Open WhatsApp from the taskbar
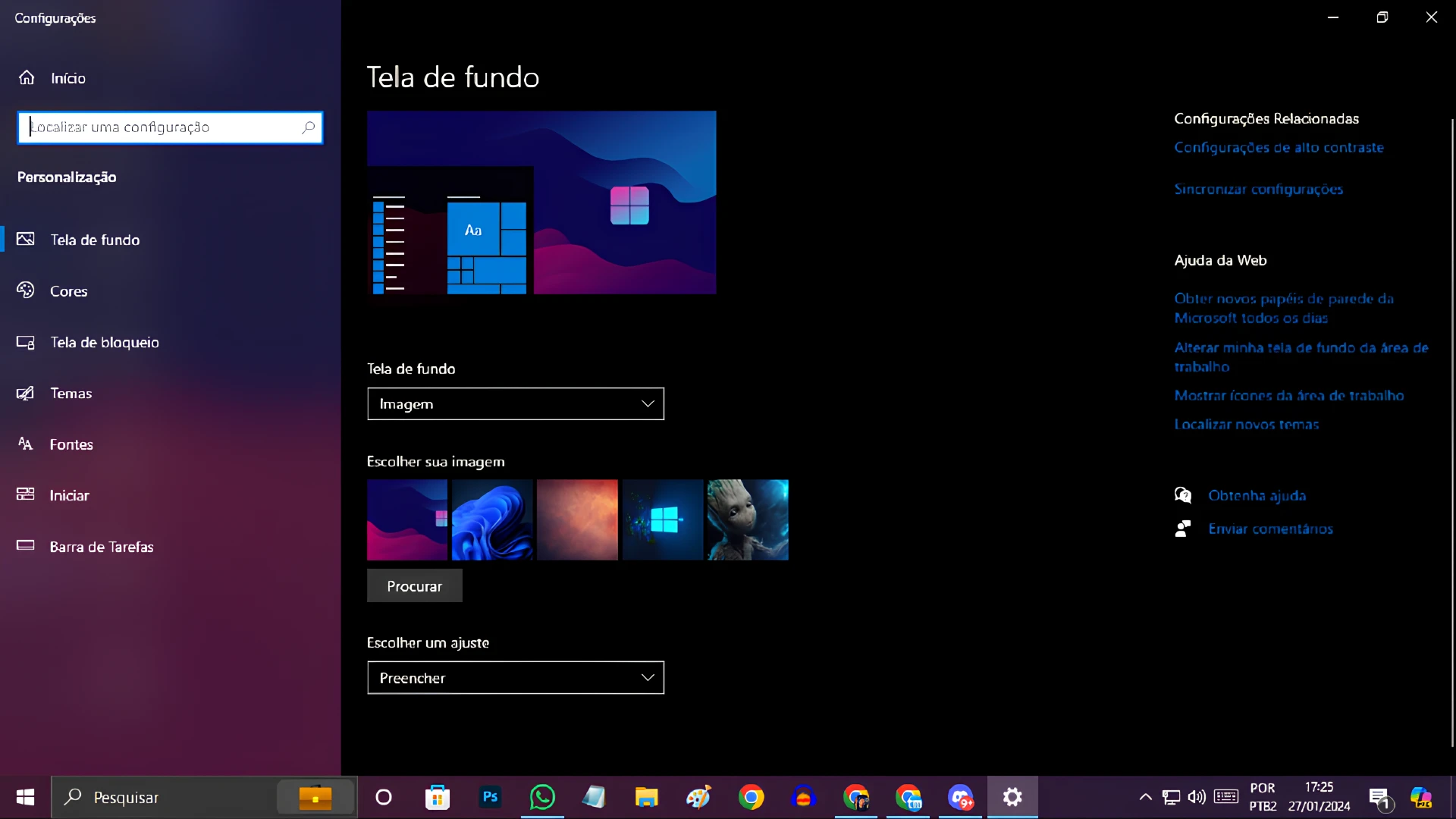The height and width of the screenshot is (819, 1456). coord(542,797)
